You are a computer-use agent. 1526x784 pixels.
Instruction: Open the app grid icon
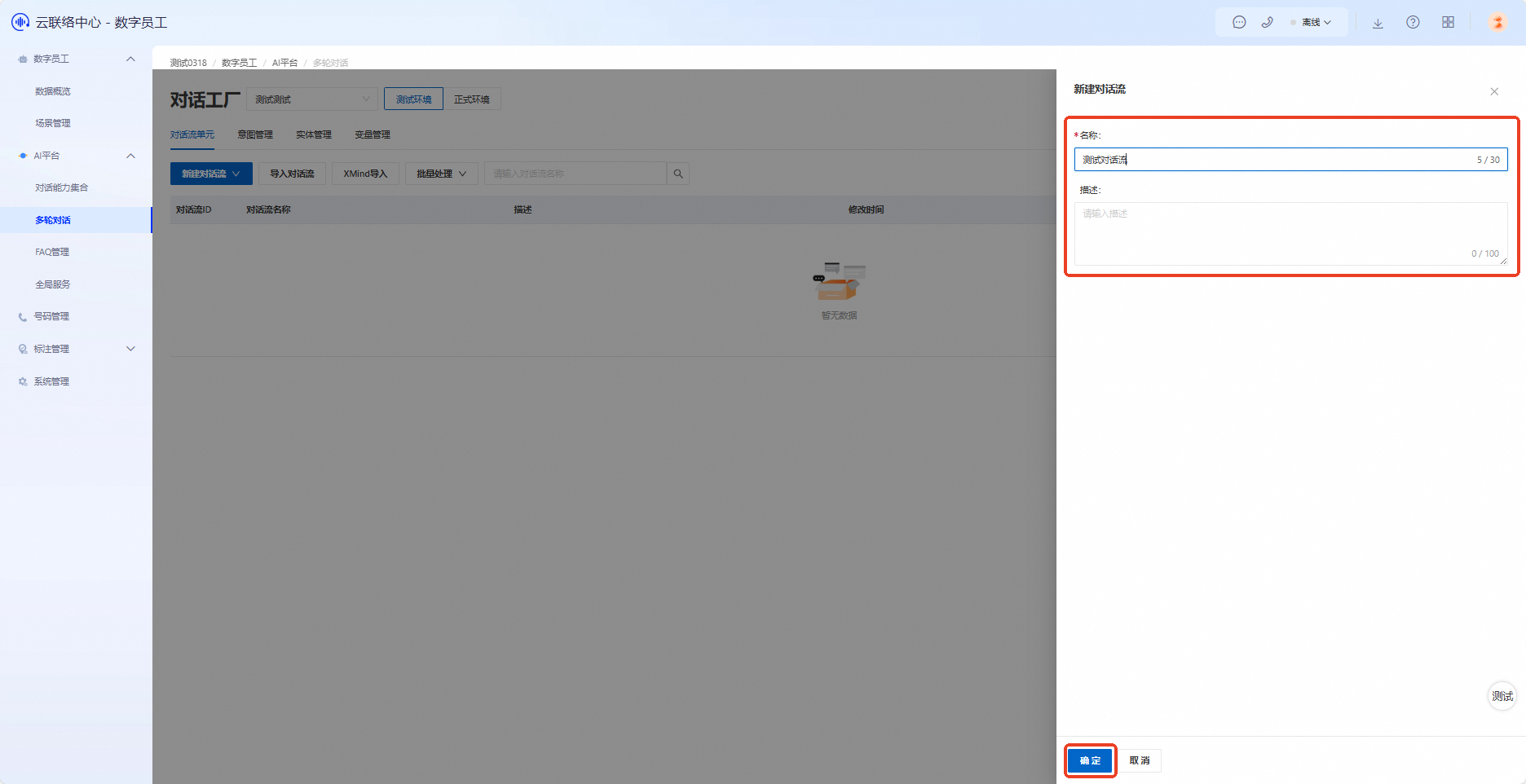click(1448, 23)
